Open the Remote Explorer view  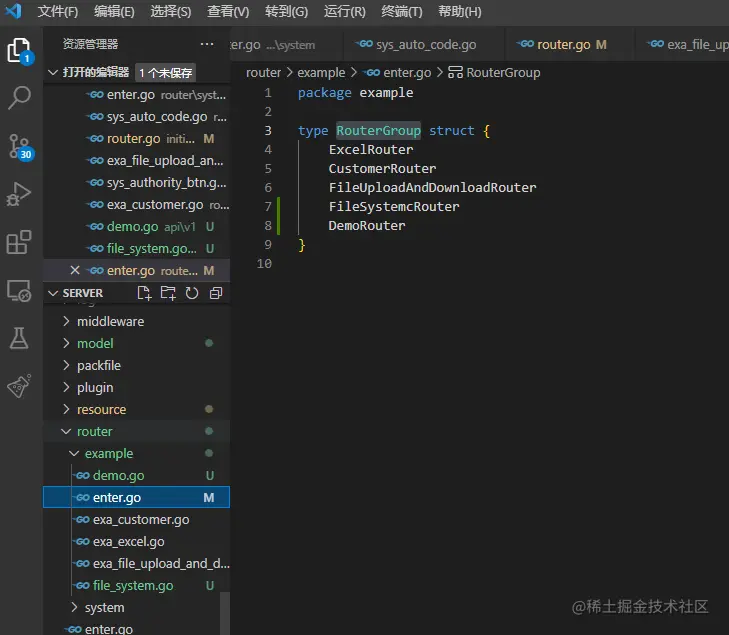(x=19, y=291)
